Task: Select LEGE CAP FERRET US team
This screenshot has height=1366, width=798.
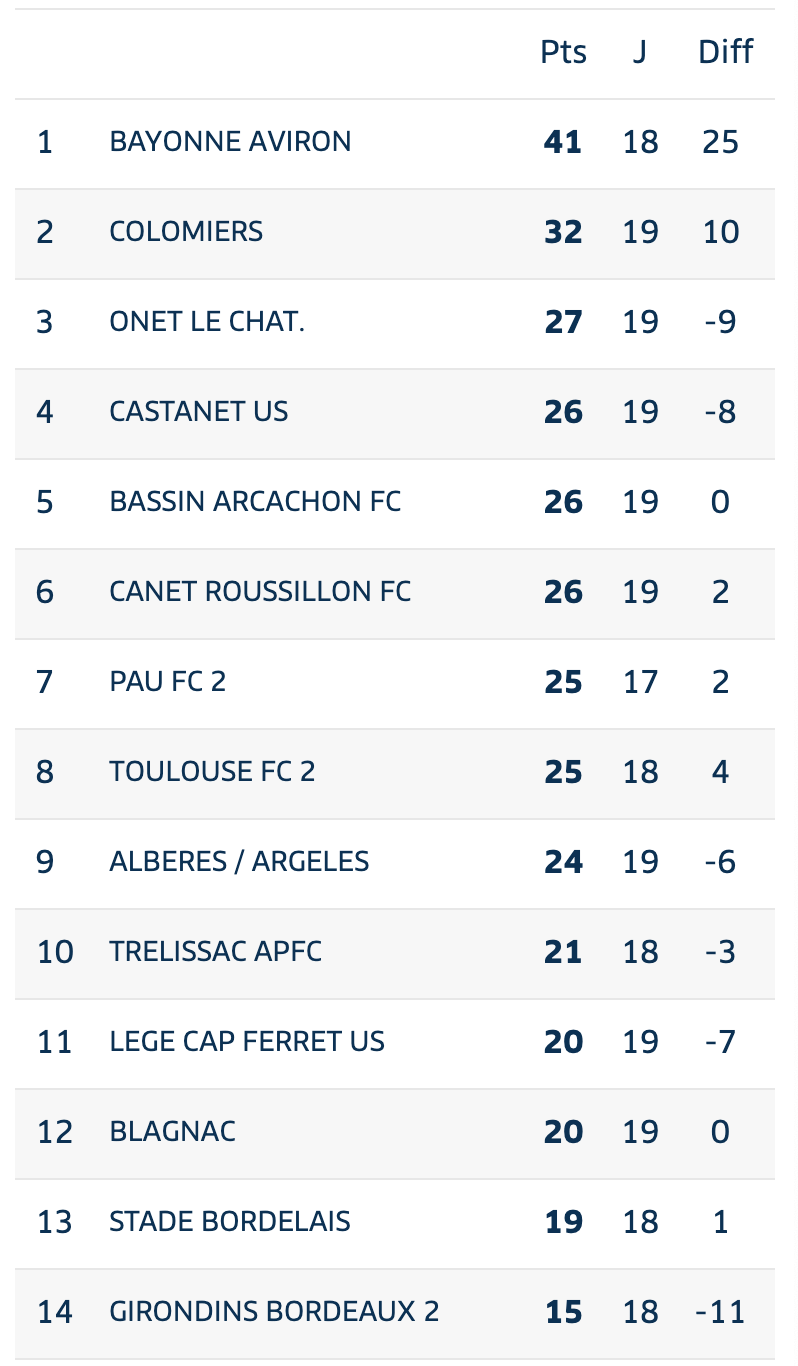Action: coord(247,1042)
